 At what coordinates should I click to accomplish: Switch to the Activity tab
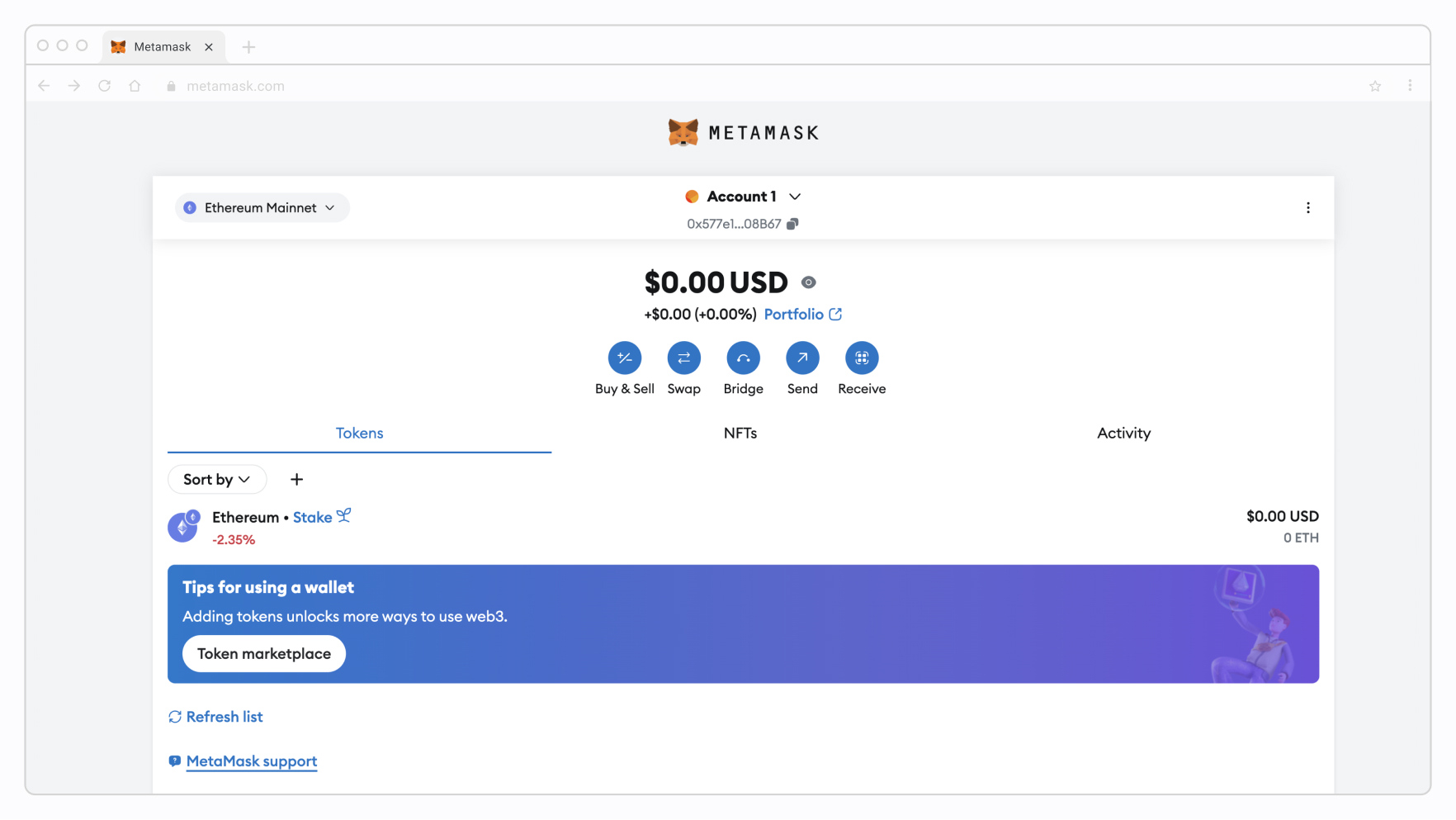point(1123,433)
